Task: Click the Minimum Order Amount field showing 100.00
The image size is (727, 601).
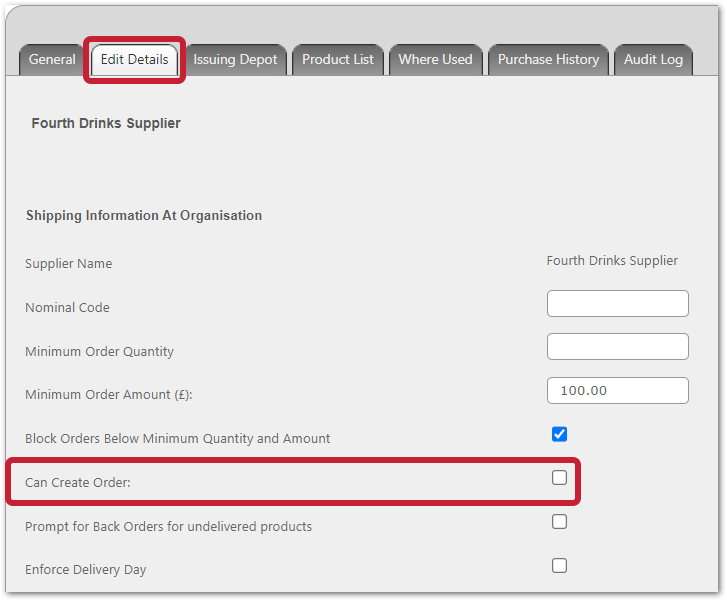Action: (617, 391)
